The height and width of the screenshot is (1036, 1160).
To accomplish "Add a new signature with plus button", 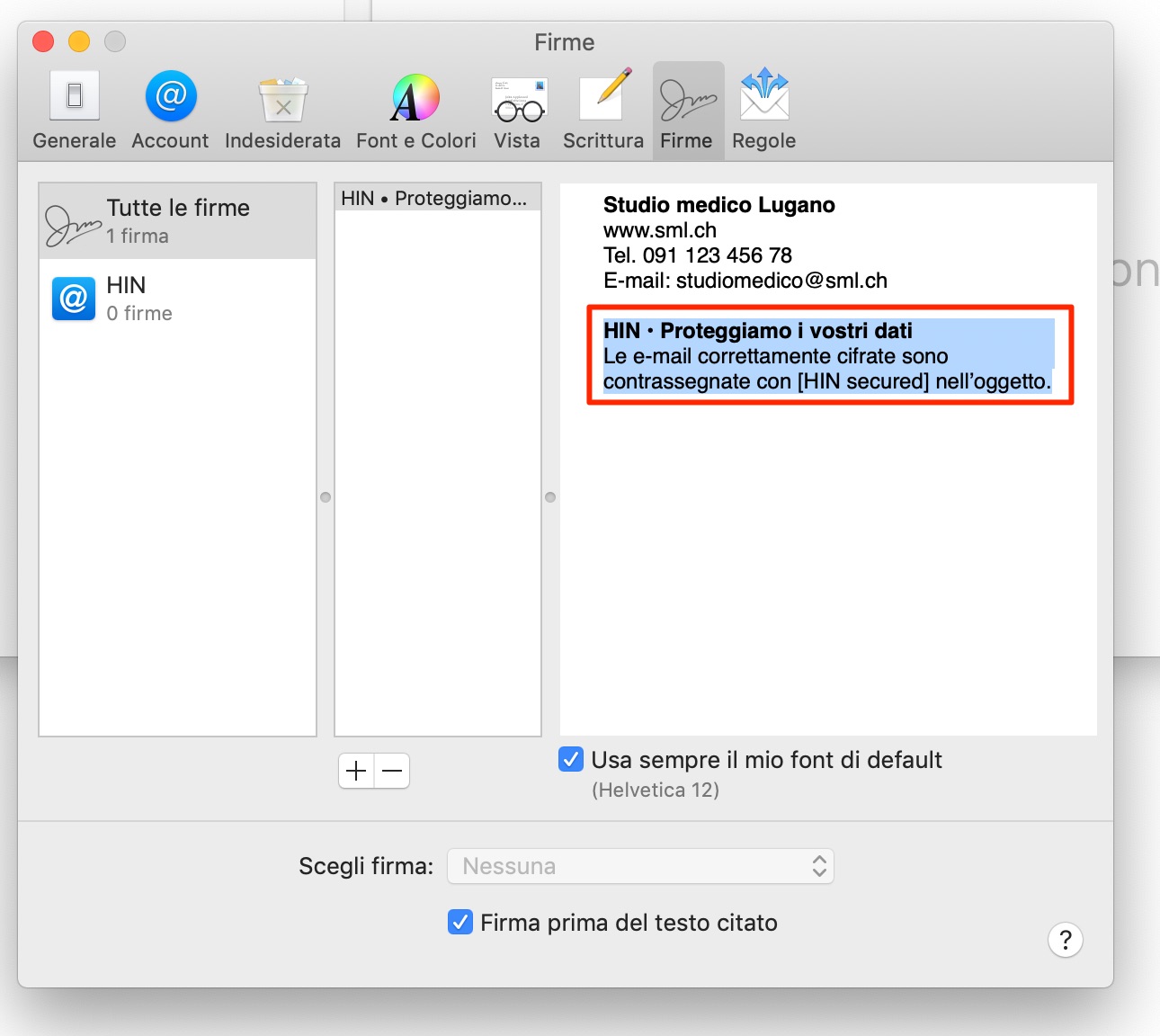I will click(x=357, y=771).
